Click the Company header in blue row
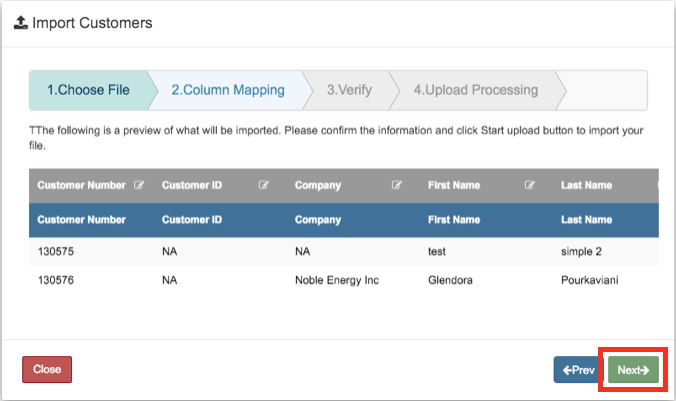 pos(317,219)
